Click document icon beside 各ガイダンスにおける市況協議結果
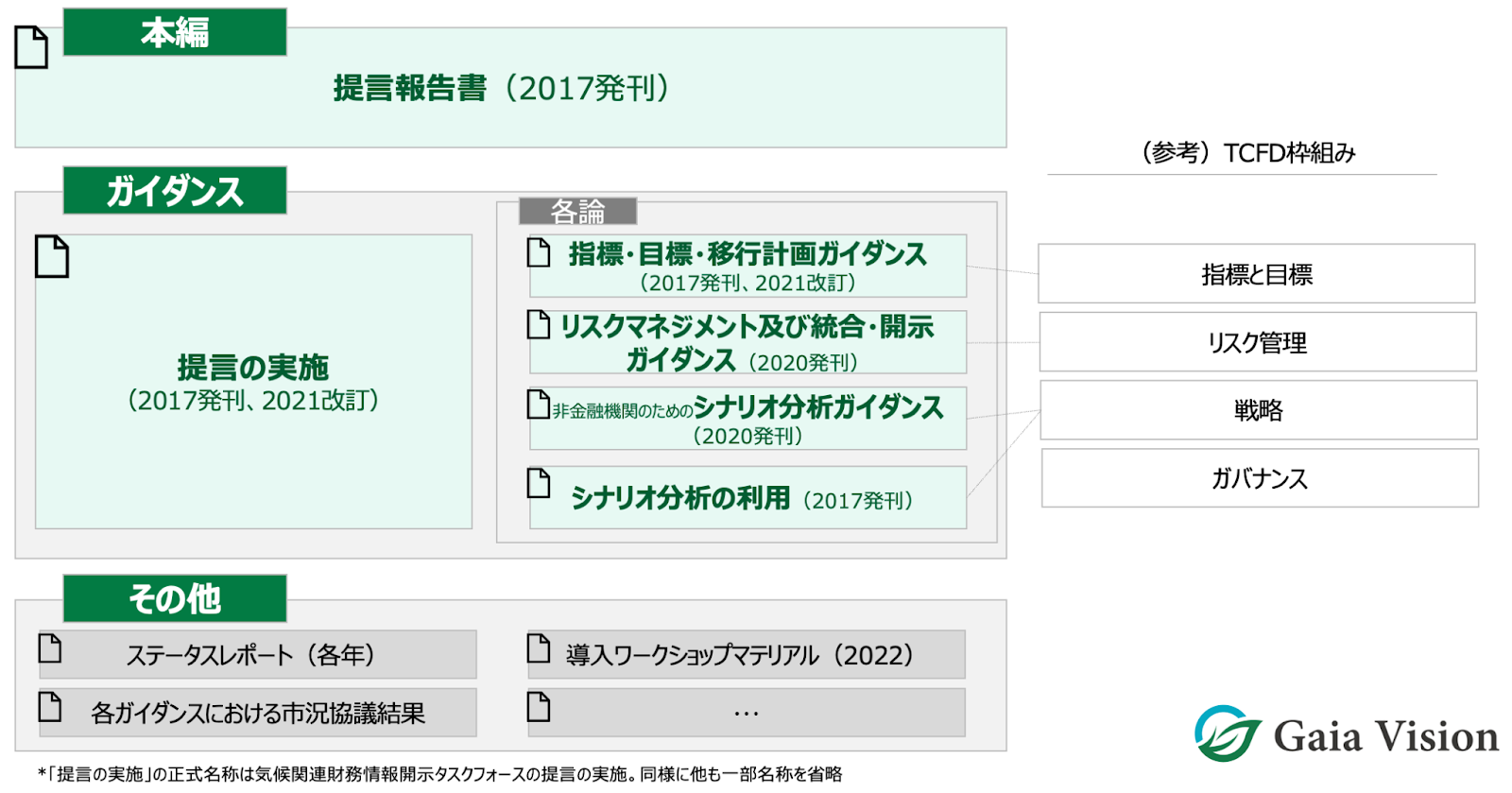This screenshot has height=793, width=1512. (50, 707)
